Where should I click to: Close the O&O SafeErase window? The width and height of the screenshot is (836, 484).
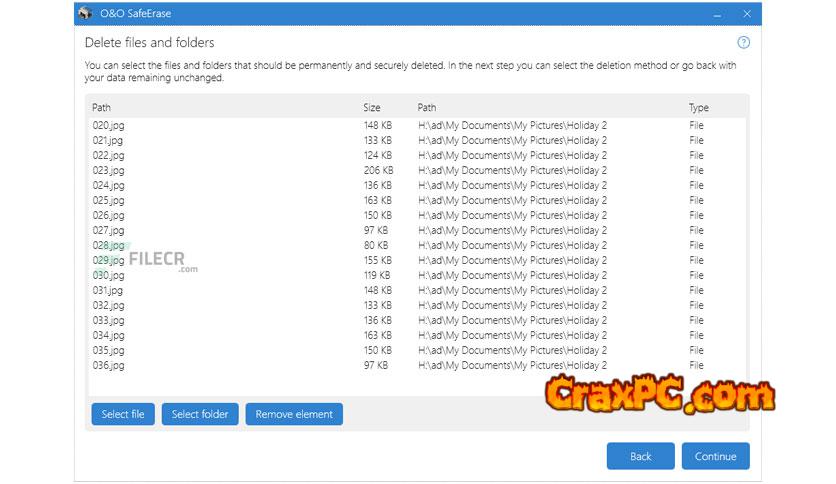[747, 14]
